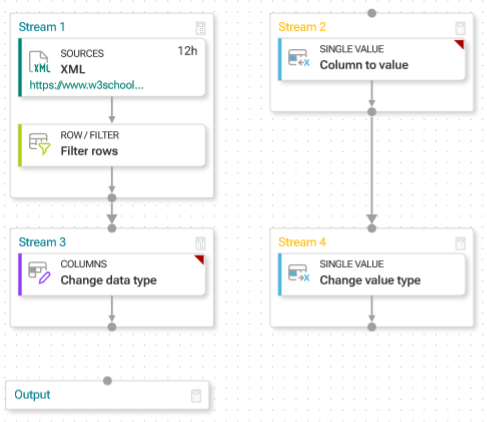Click the Filter rows funnel icon
487x422 pixels.
click(x=40, y=144)
